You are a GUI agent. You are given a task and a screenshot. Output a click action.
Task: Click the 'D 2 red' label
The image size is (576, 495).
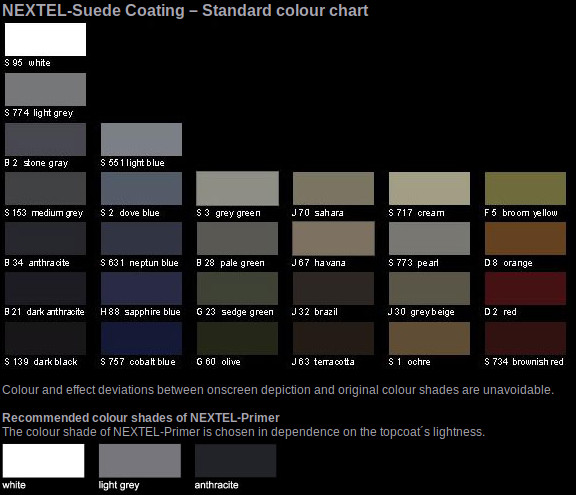(x=500, y=312)
